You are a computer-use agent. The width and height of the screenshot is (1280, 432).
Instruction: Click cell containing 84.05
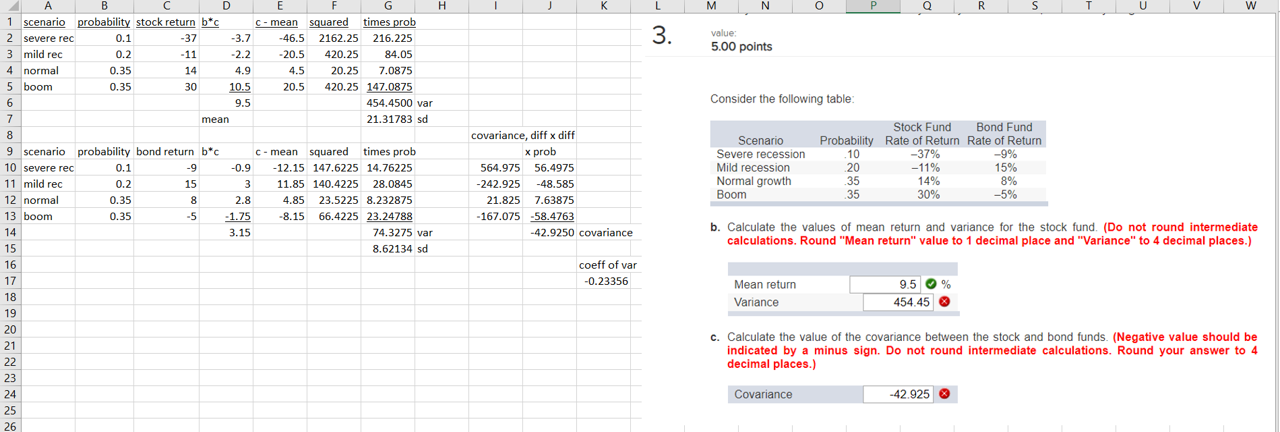click(389, 54)
